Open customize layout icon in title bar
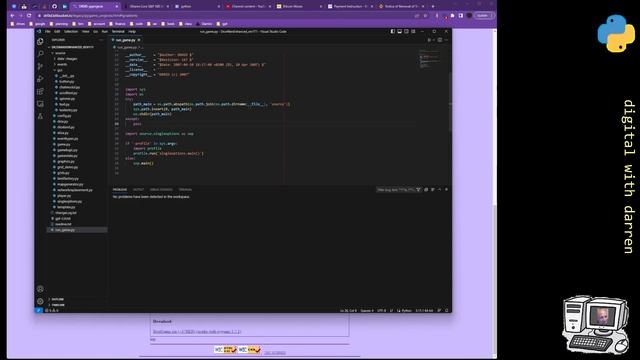 point(413,31)
